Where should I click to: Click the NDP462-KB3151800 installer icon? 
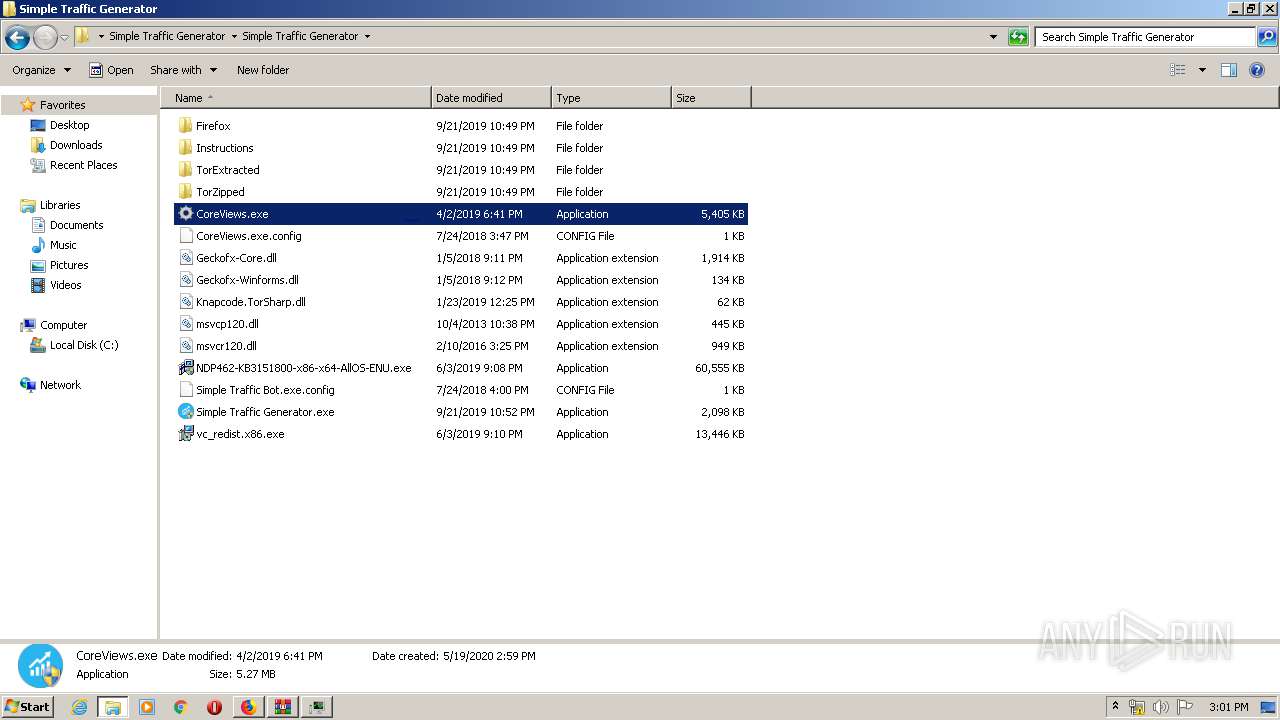(x=185, y=368)
